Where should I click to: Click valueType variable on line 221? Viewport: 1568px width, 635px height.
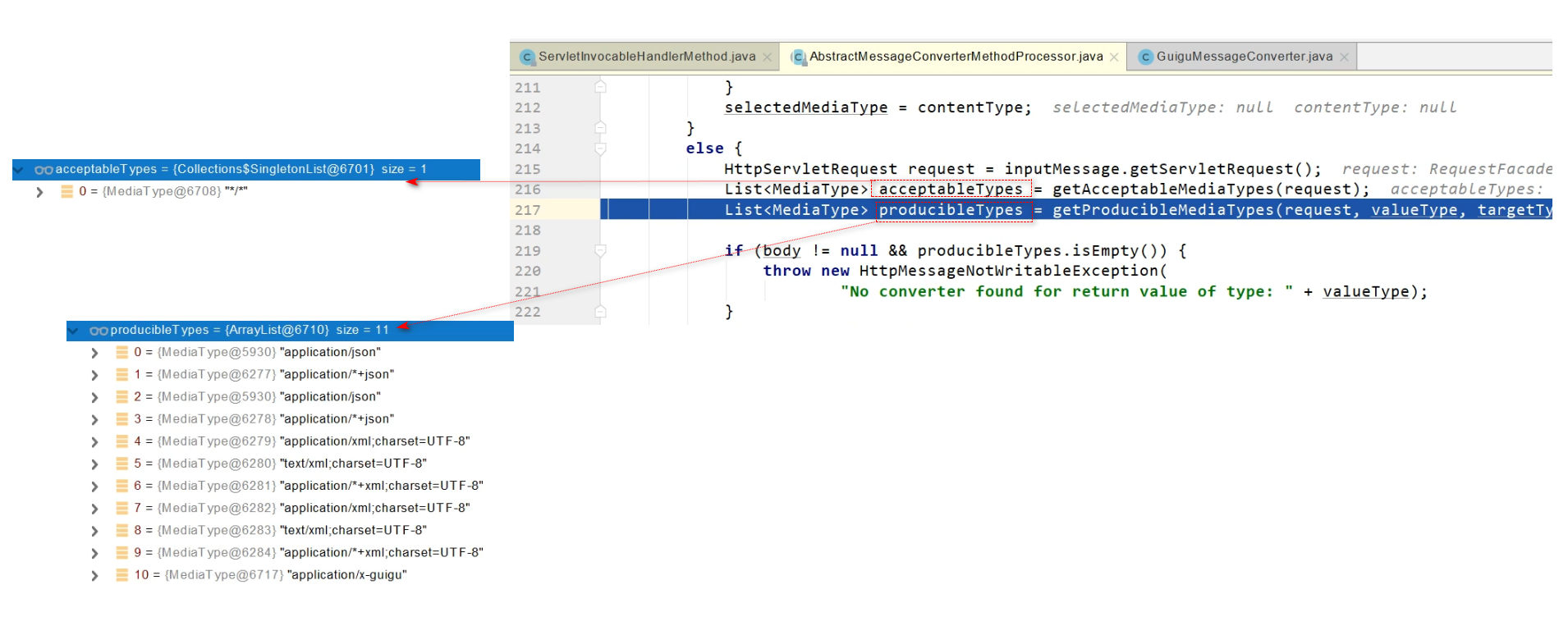(1366, 291)
